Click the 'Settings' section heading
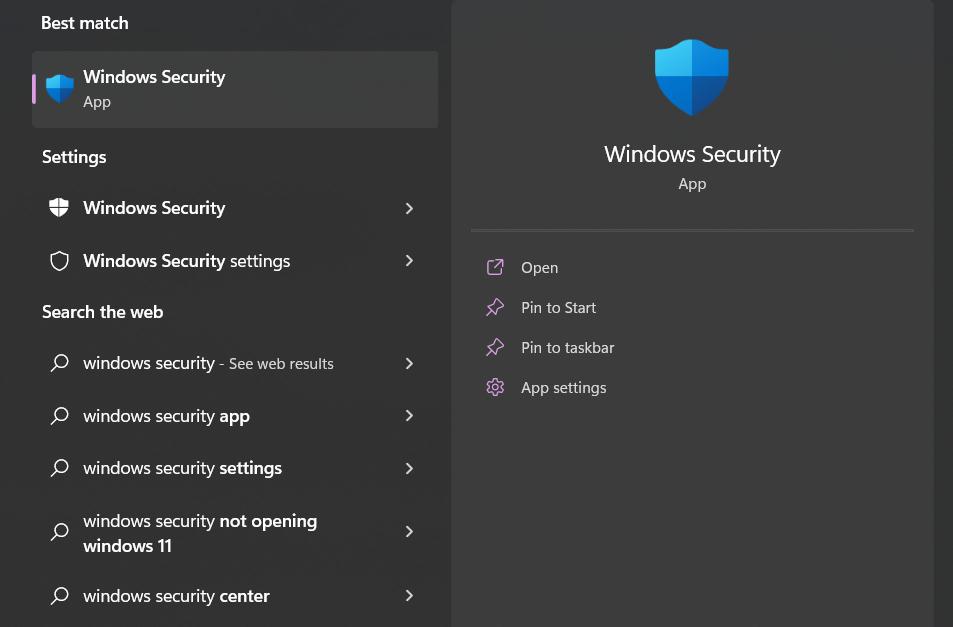 [x=74, y=157]
